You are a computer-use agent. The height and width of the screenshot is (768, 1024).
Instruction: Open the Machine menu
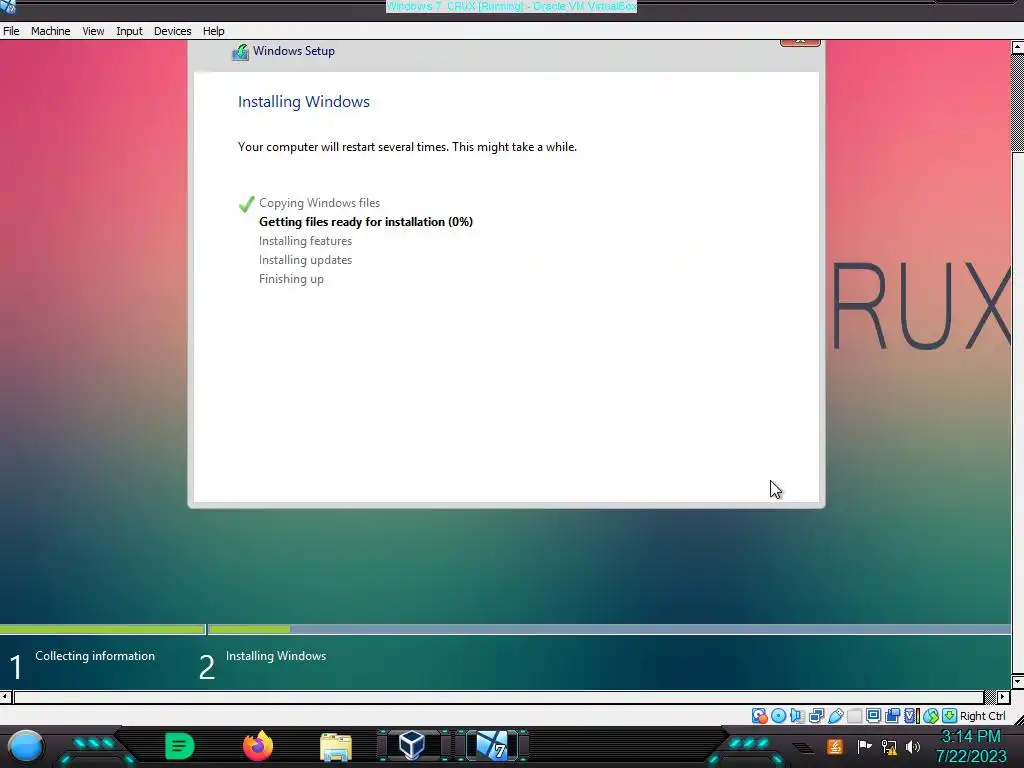[x=50, y=31]
